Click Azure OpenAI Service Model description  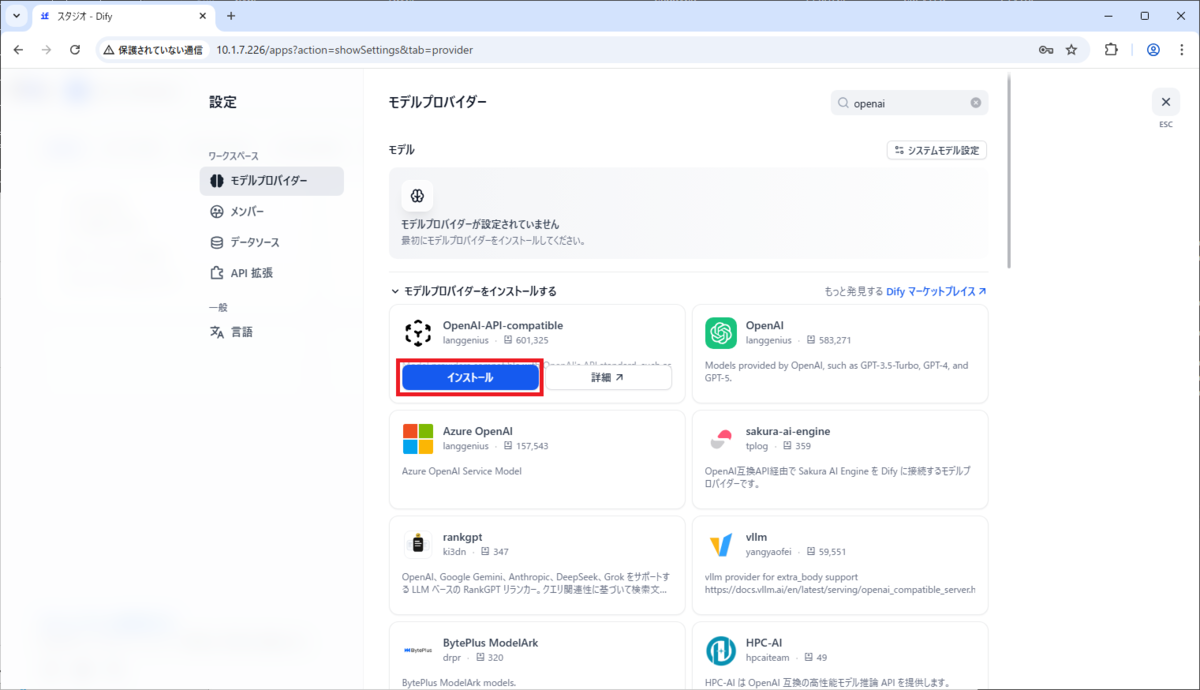coord(462,471)
